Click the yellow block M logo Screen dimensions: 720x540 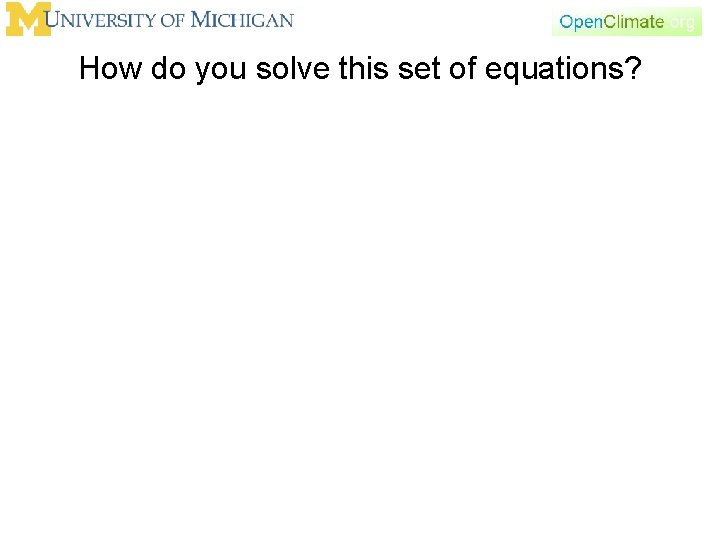[x=28, y=20]
